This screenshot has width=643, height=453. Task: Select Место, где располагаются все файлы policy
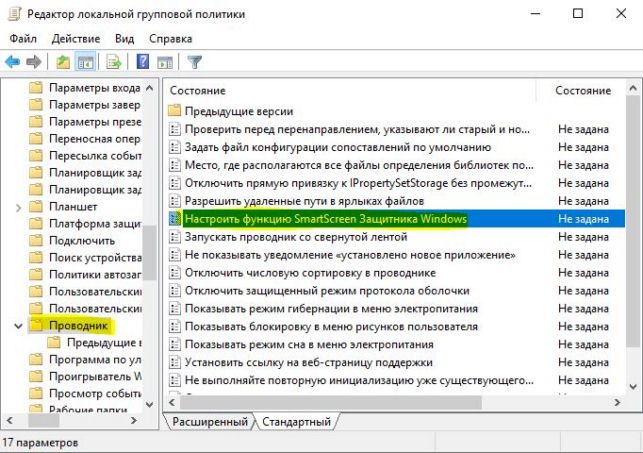click(359, 165)
